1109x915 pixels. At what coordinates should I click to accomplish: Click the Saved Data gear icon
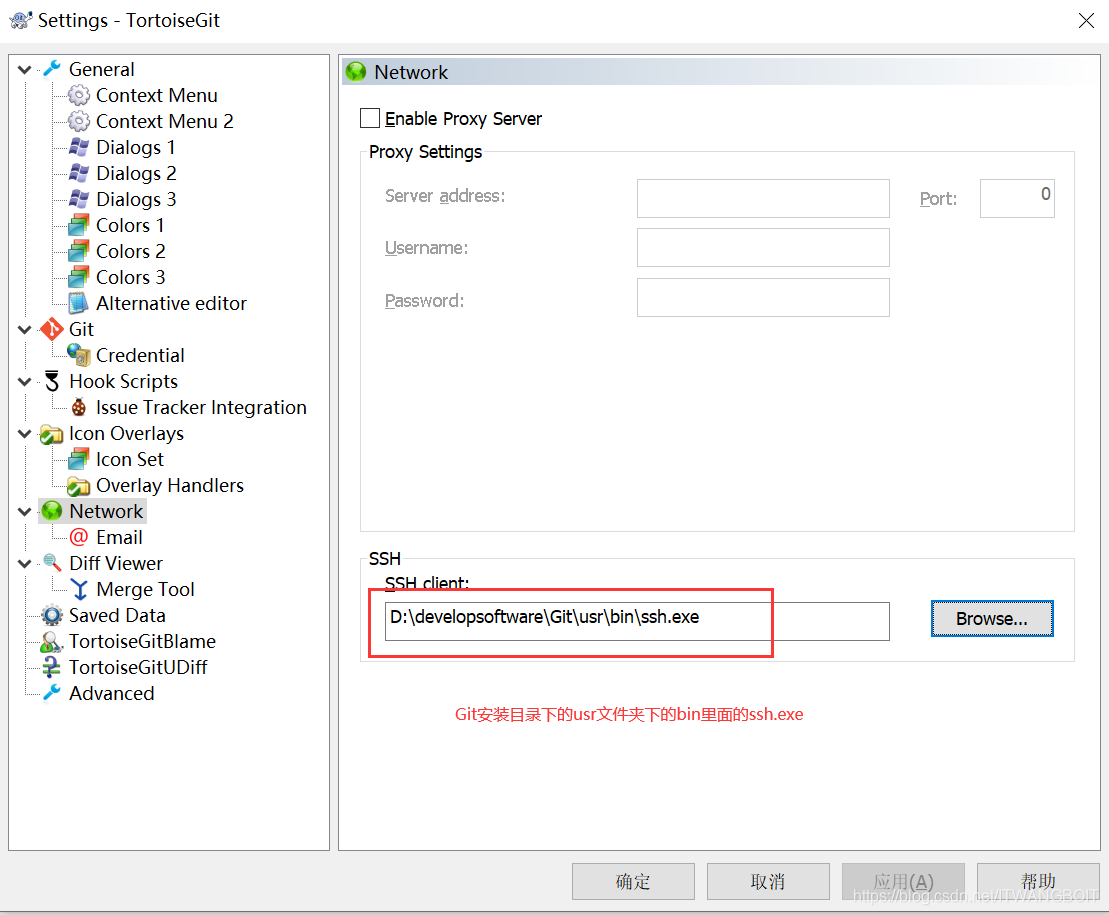[x=52, y=615]
